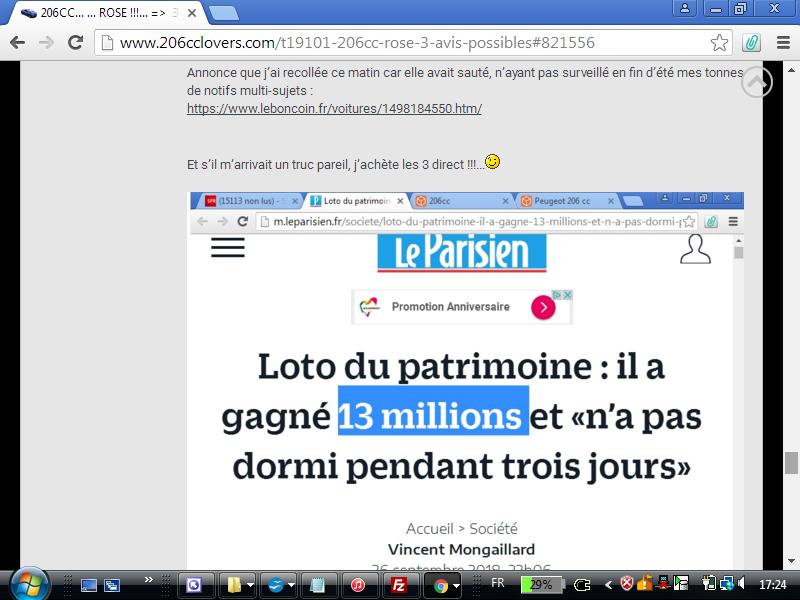Click the '(15113 non lus)' tab in the screenshot

[x=249, y=201]
